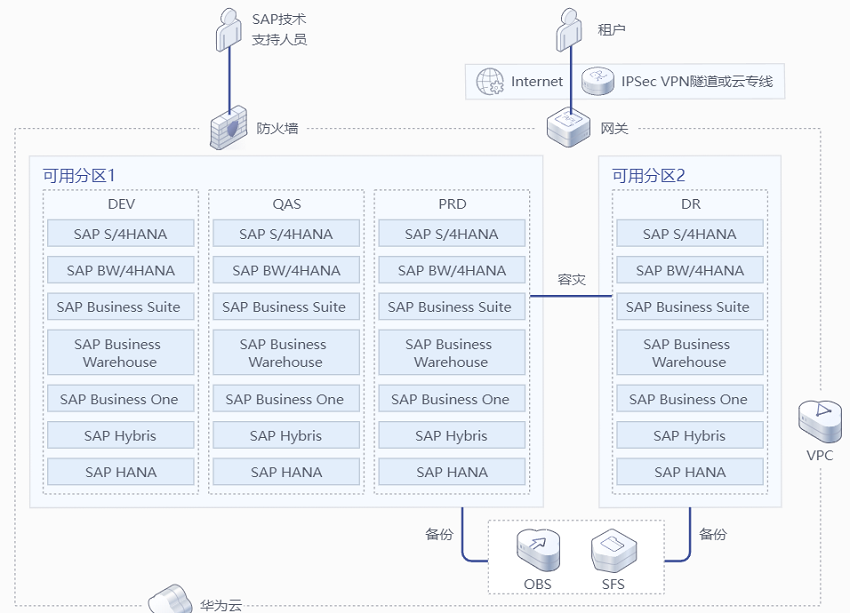Select the IPSec VPN隧道或云专线 text
Image resolution: width=850 pixels, height=613 pixels.
point(697,81)
